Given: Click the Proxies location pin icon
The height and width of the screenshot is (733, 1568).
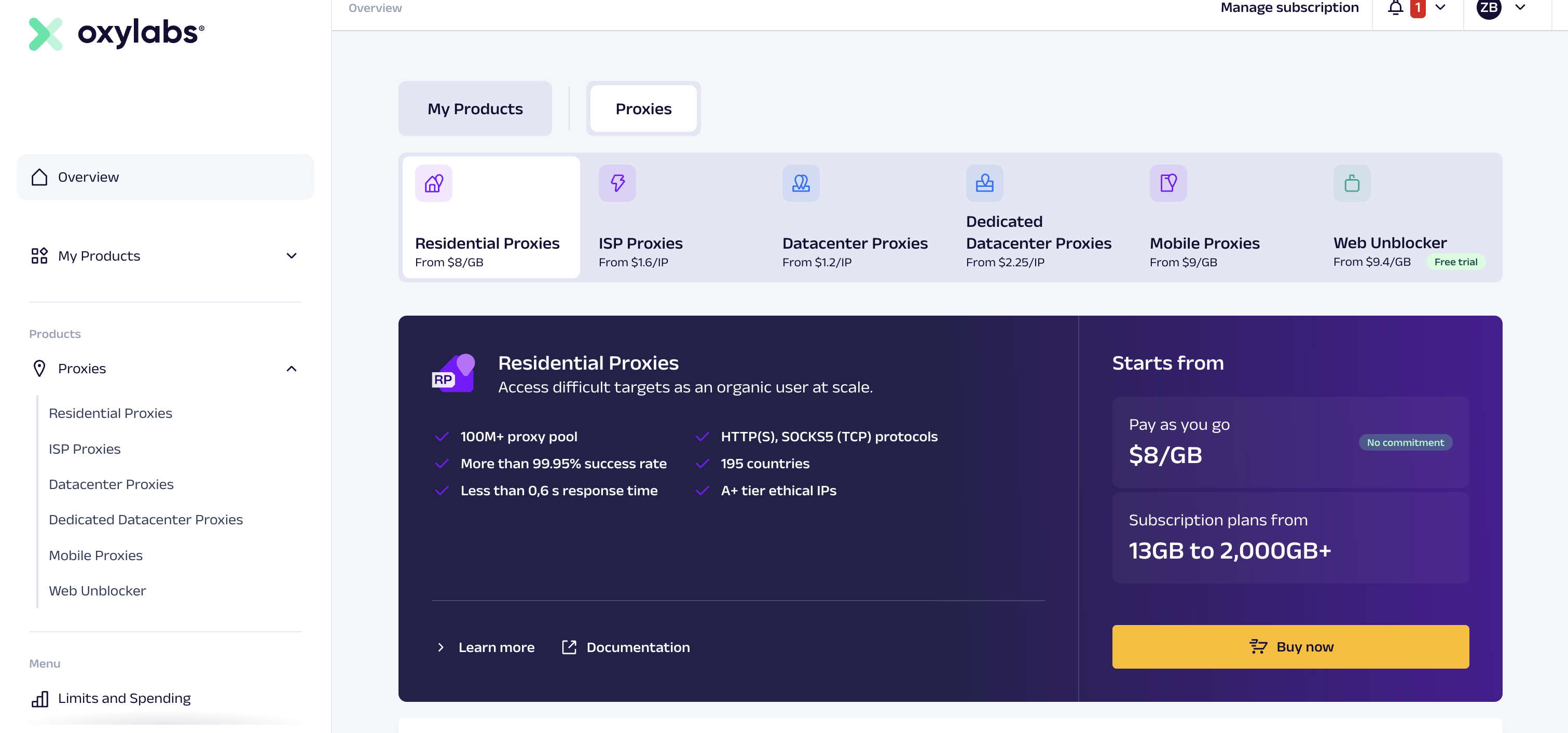Looking at the screenshot, I should 39,369.
